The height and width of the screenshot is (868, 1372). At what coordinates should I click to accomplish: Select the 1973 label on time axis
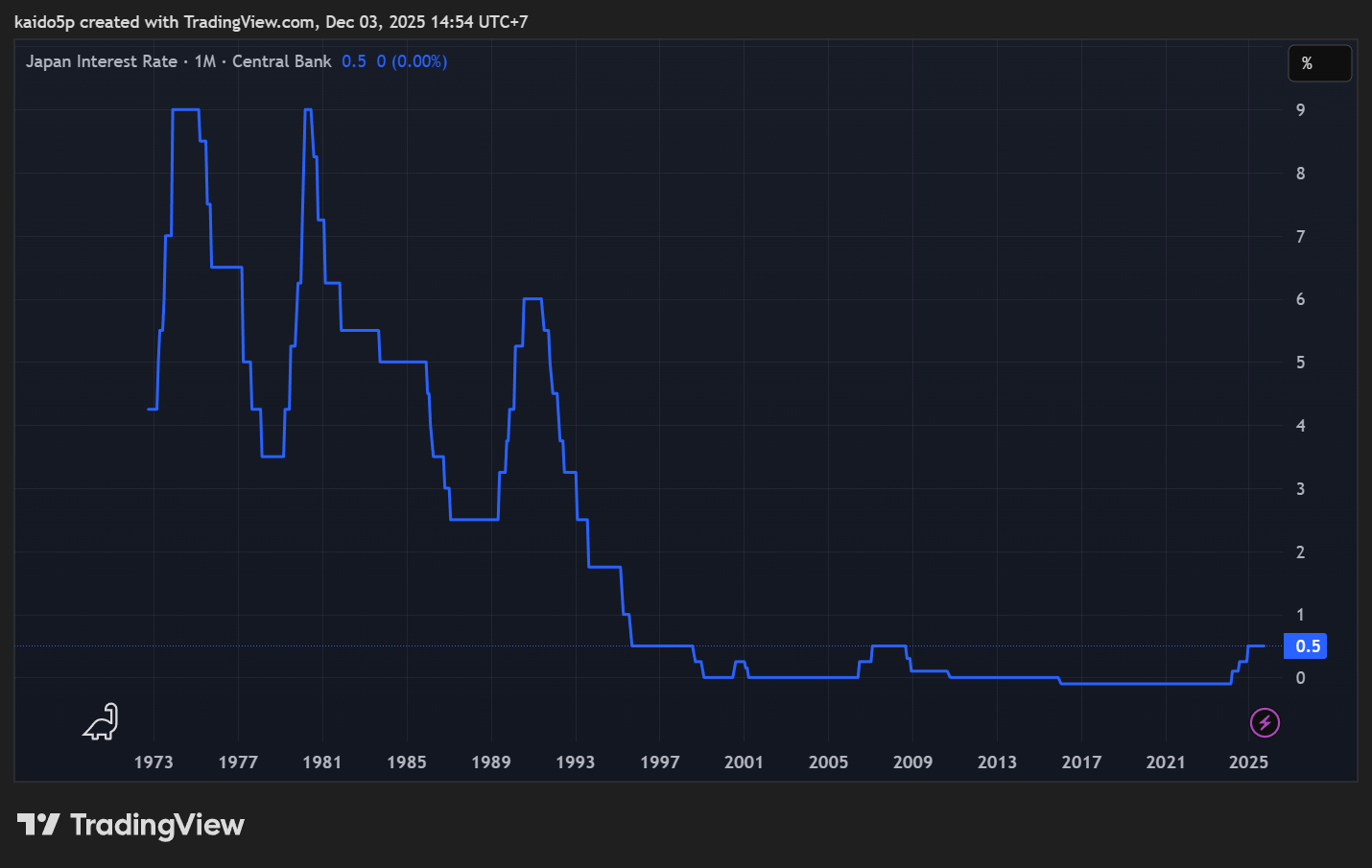tap(154, 762)
